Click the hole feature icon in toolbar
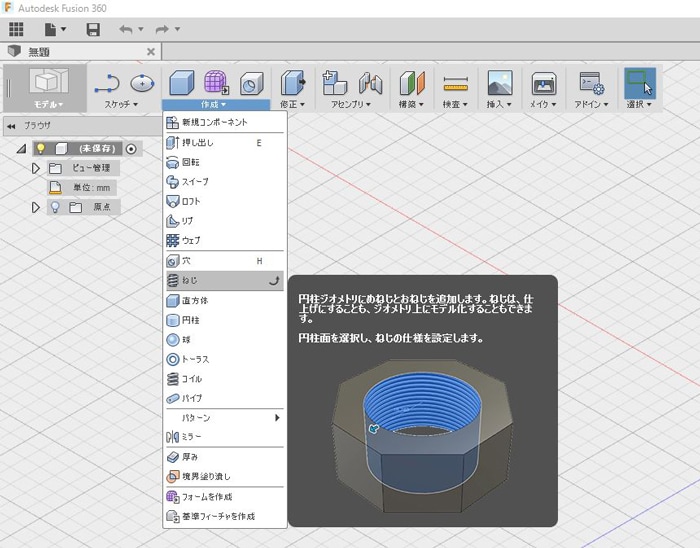Image resolution: width=700 pixels, height=548 pixels. click(251, 84)
